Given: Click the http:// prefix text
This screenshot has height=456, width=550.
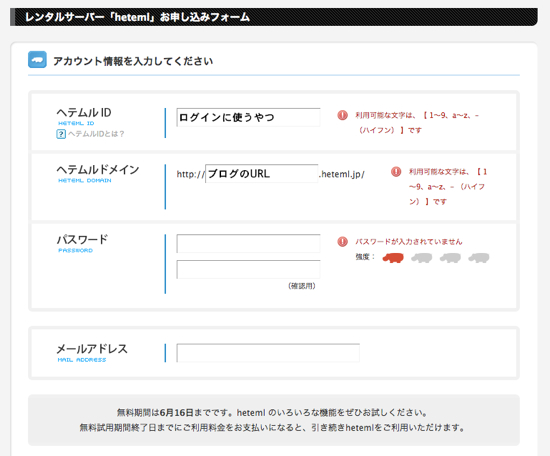Looking at the screenshot, I should [x=190, y=174].
